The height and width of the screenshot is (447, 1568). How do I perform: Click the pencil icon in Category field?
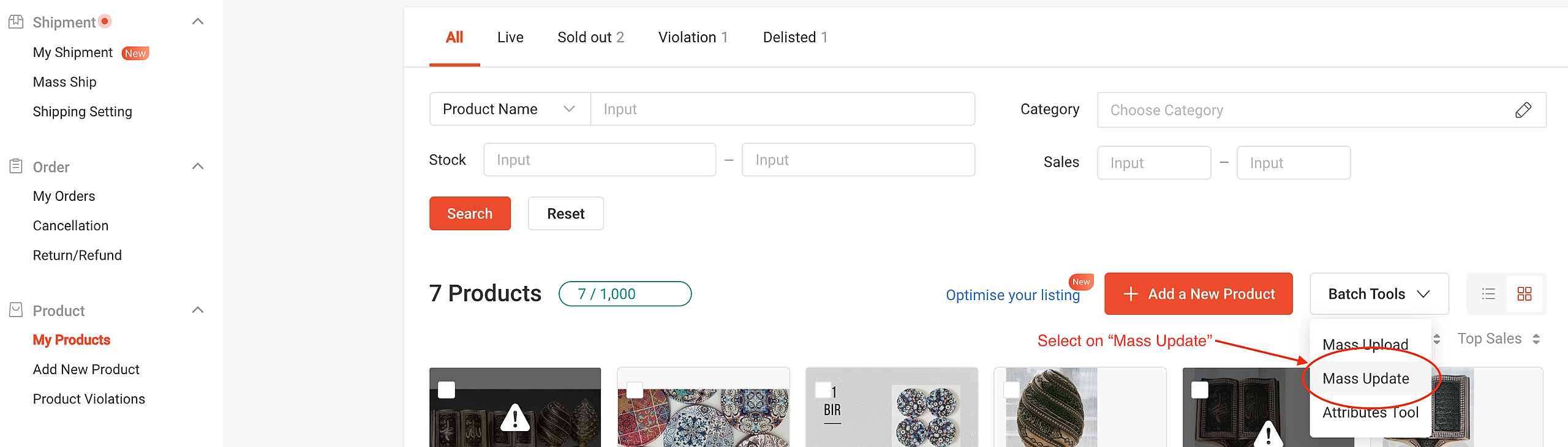(x=1523, y=110)
